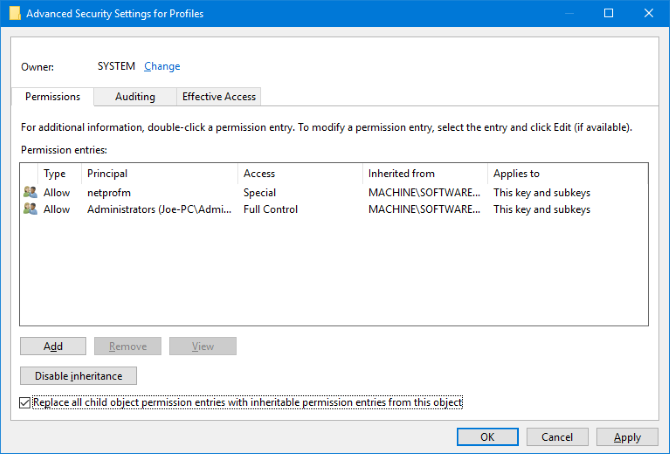Click the folder icon in title bar
The width and height of the screenshot is (670, 454).
click(x=13, y=13)
